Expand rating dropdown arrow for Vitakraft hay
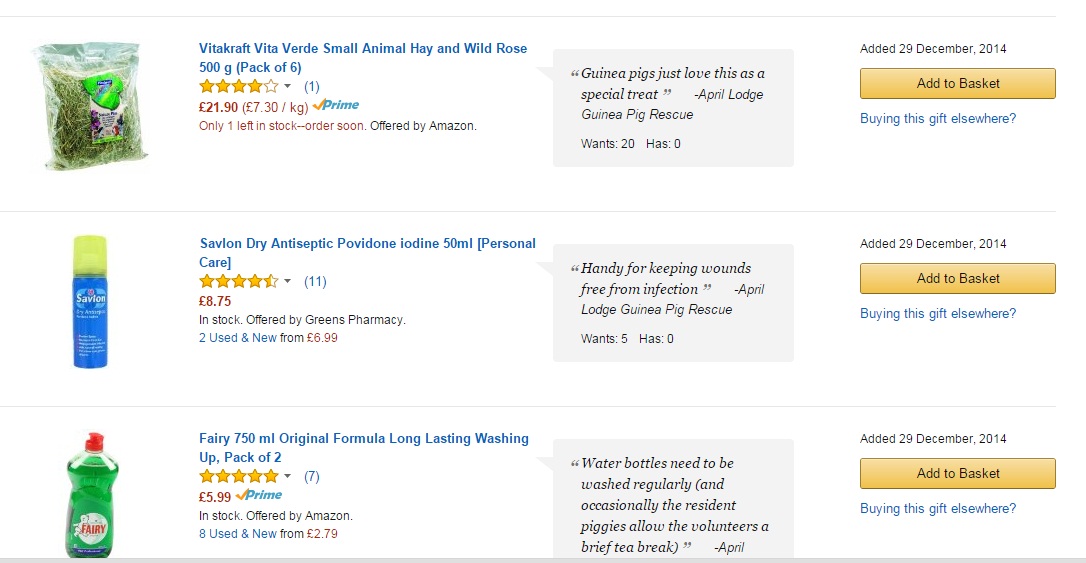The width and height of the screenshot is (1086, 563). pyautogui.click(x=288, y=87)
